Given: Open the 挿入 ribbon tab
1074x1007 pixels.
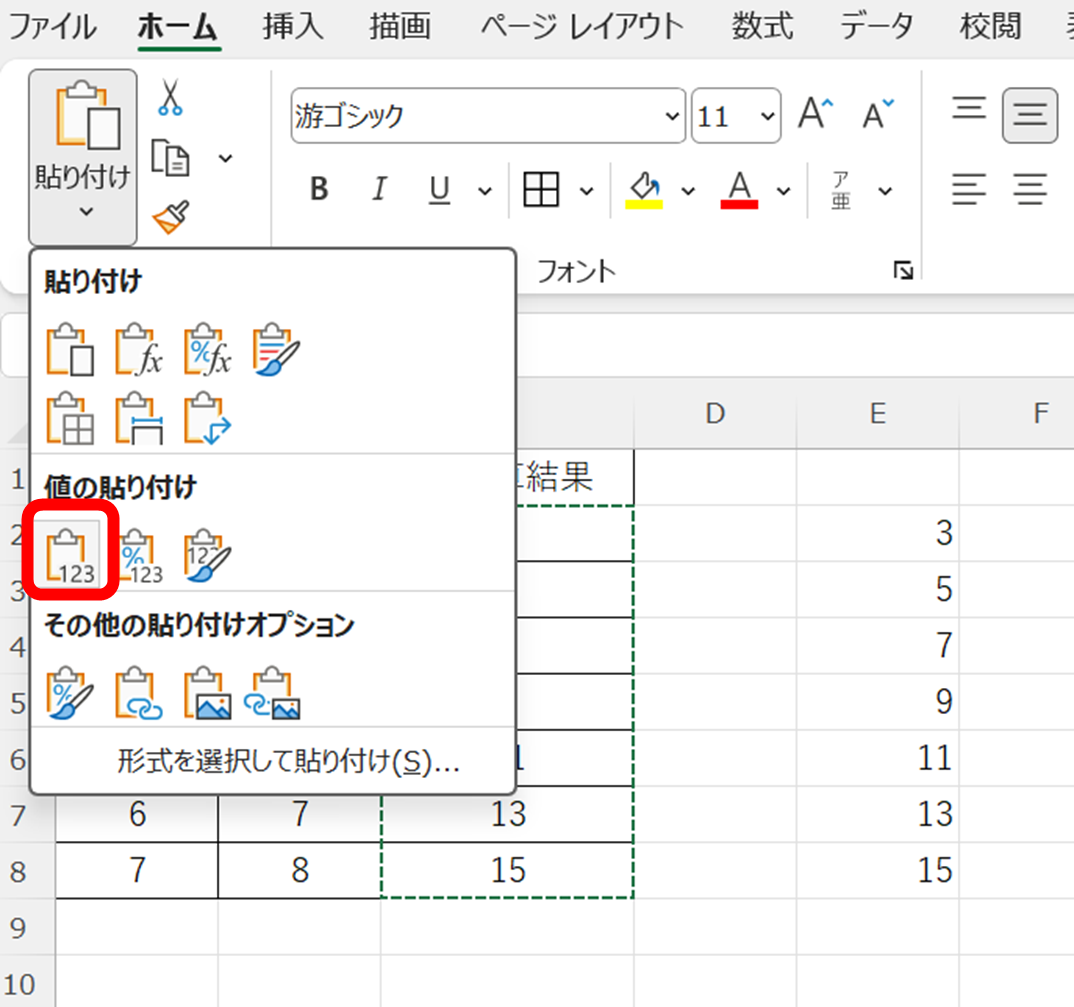Looking at the screenshot, I should coord(293,26).
